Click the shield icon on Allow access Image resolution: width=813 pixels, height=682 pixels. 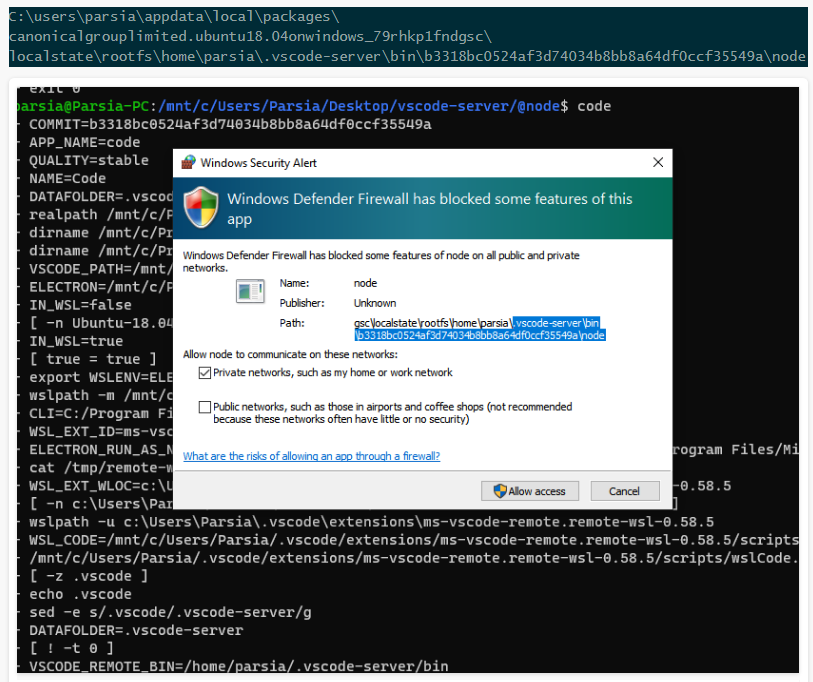tap(500, 491)
